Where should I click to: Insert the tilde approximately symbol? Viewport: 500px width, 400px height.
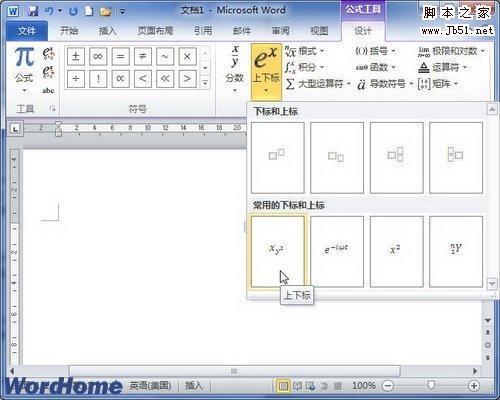pyautogui.click(x=165, y=56)
